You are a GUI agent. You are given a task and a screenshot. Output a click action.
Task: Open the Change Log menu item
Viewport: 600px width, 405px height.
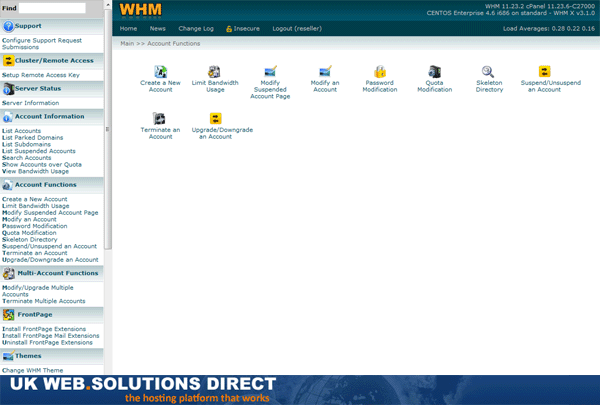pos(196,29)
